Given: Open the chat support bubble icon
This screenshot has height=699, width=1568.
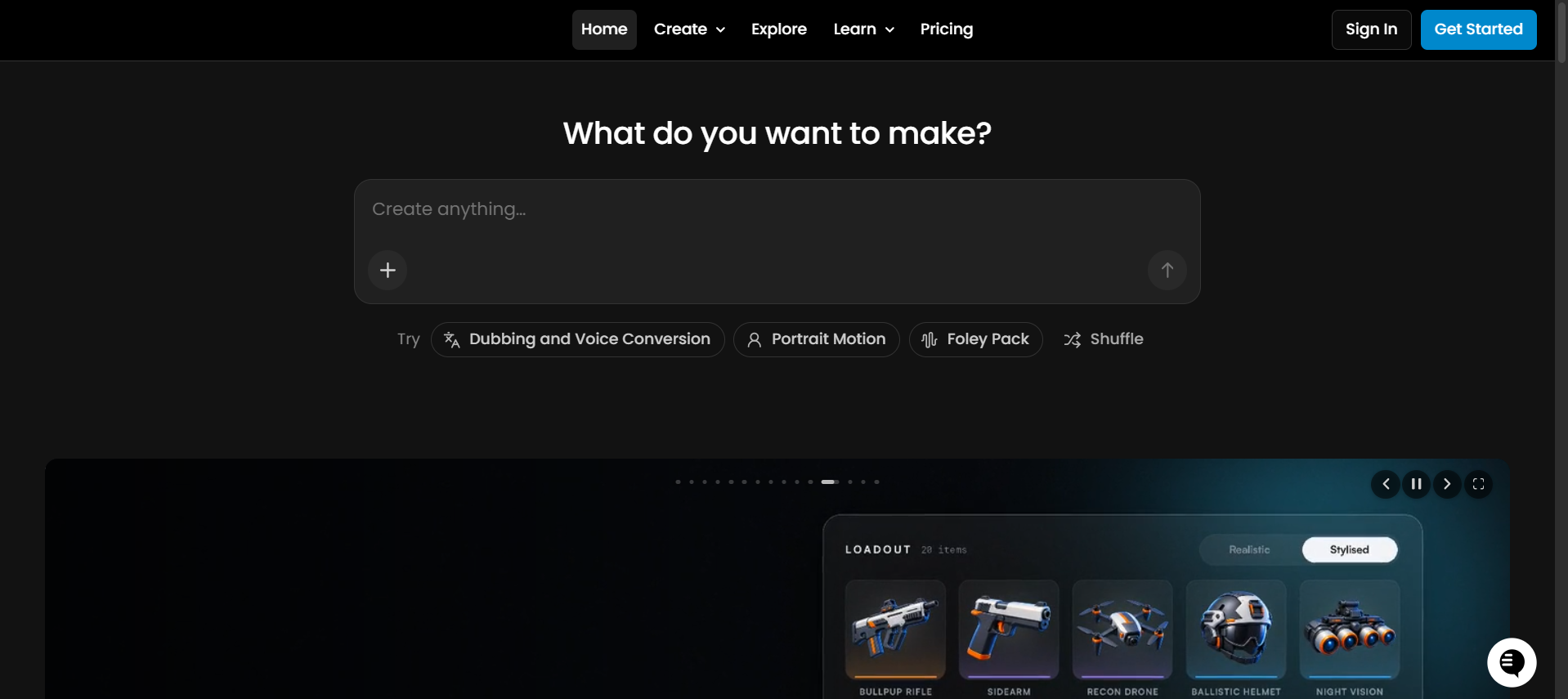Looking at the screenshot, I should 1512,662.
